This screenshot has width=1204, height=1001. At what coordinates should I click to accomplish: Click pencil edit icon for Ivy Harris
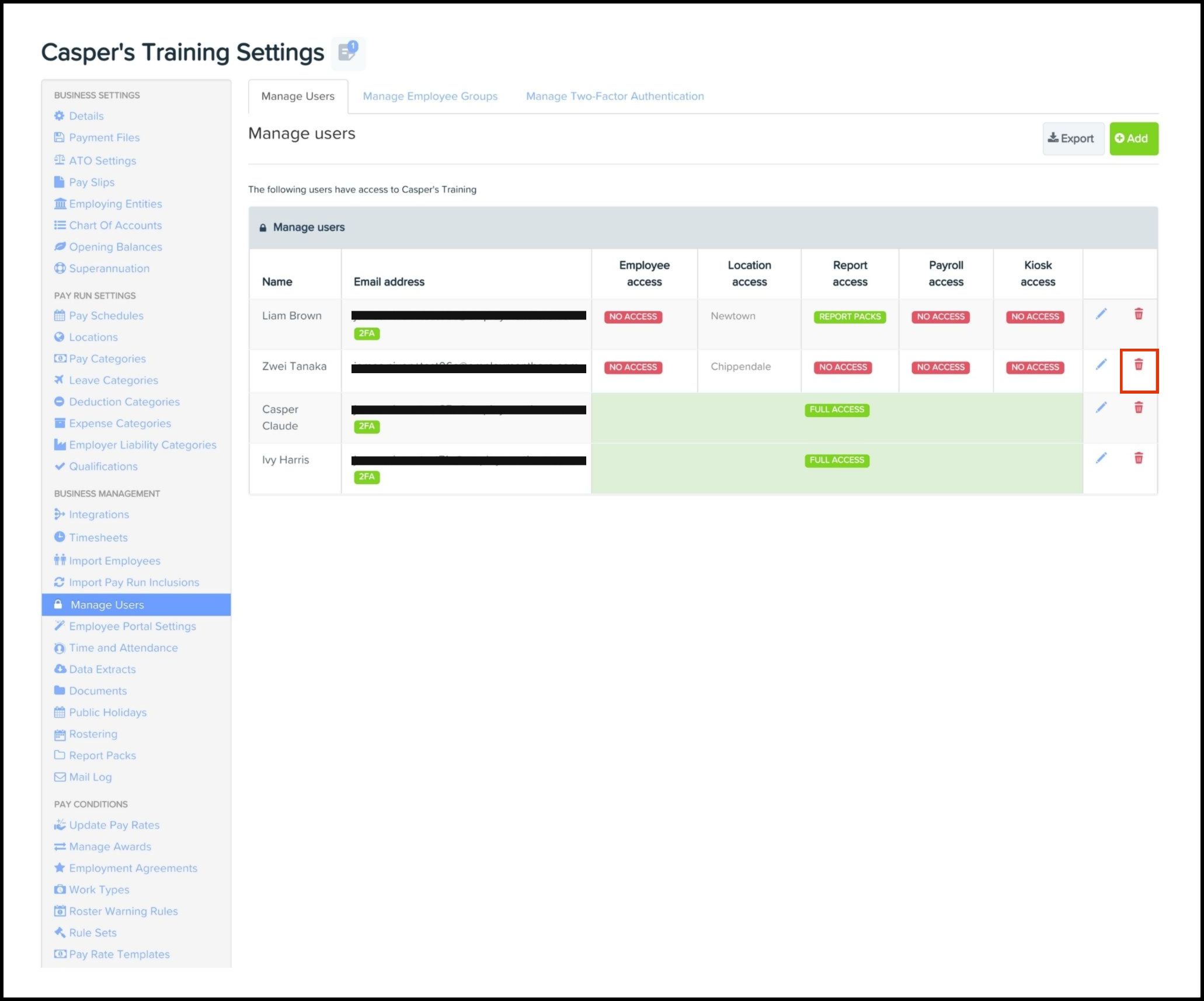pyautogui.click(x=1101, y=458)
